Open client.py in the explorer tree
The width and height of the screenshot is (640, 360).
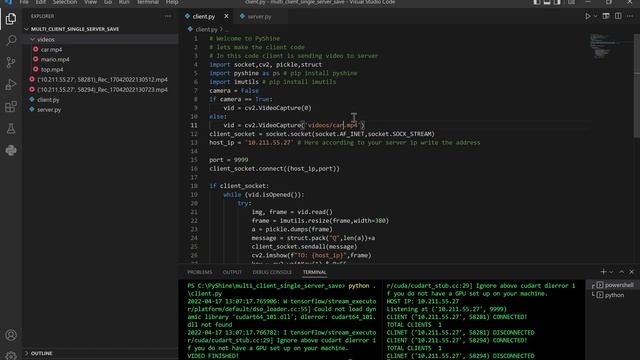[x=48, y=100]
